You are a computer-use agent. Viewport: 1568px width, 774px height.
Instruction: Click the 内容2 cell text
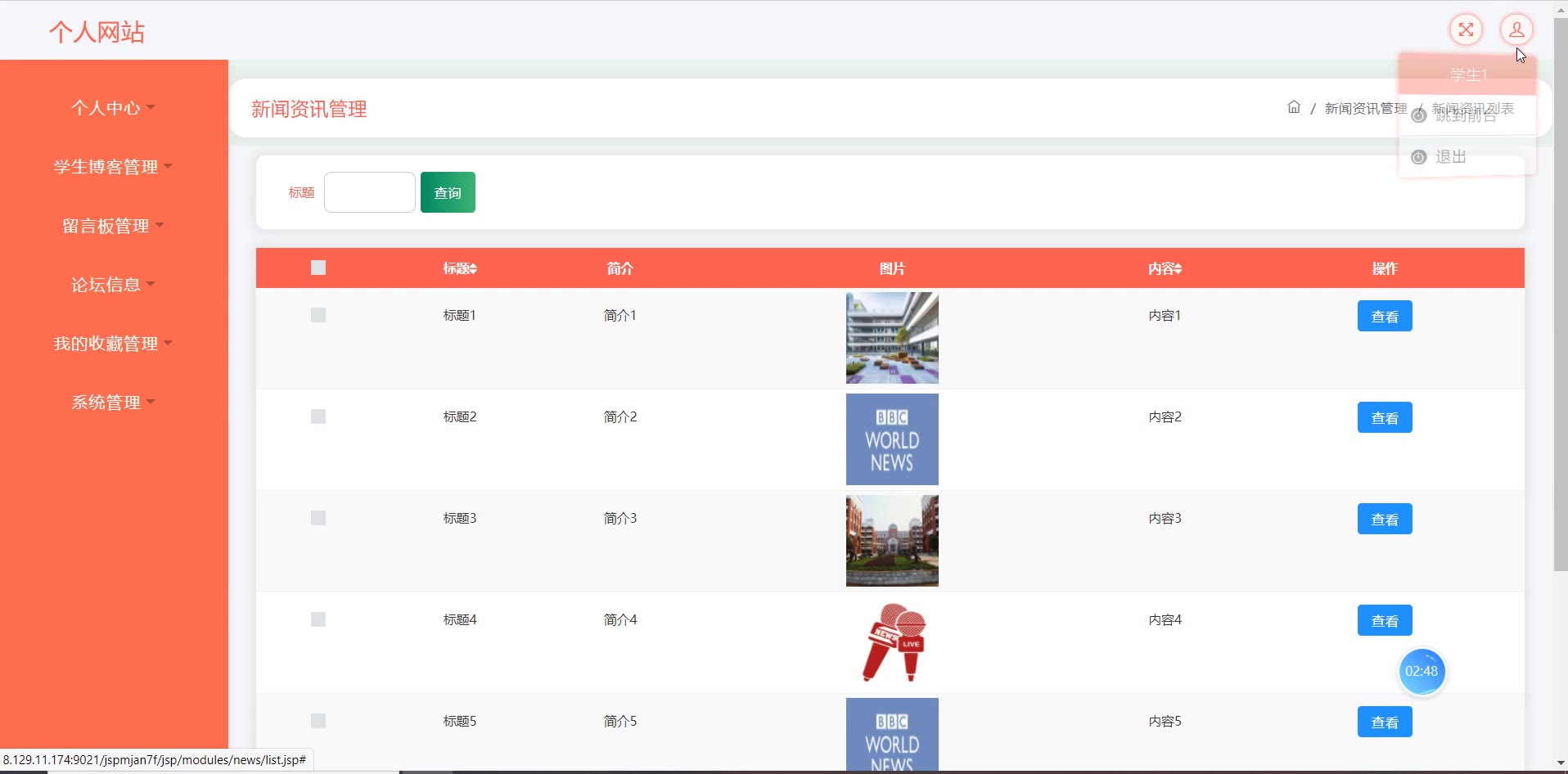(1165, 416)
